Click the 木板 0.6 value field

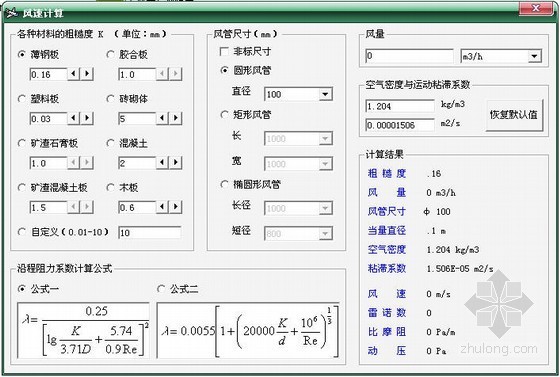137,207
